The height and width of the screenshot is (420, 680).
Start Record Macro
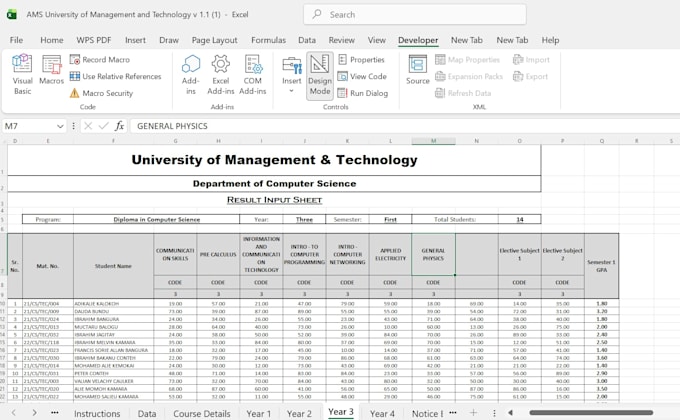[x=100, y=59]
